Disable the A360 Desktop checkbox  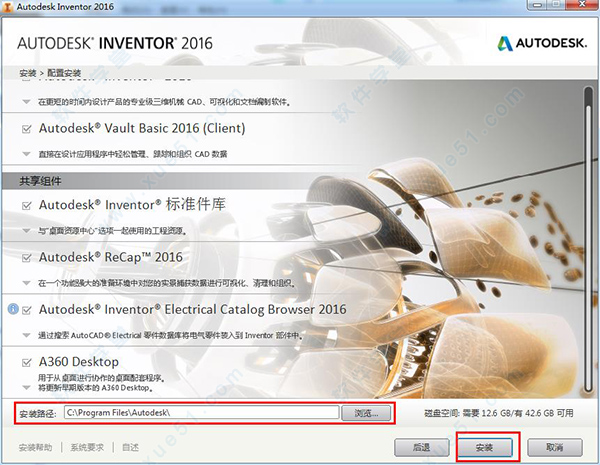click(x=26, y=361)
